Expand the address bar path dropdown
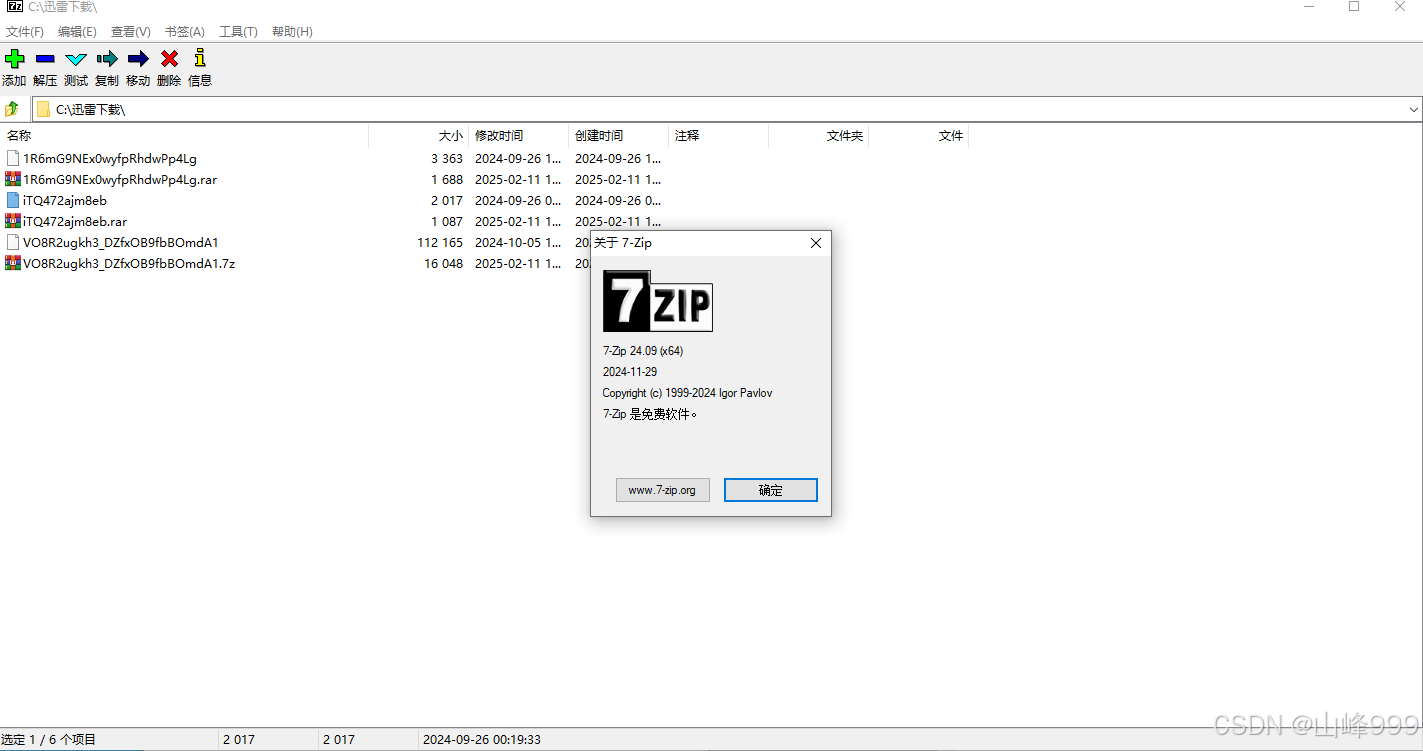Viewport: 1423px width, 751px height. (x=1413, y=109)
